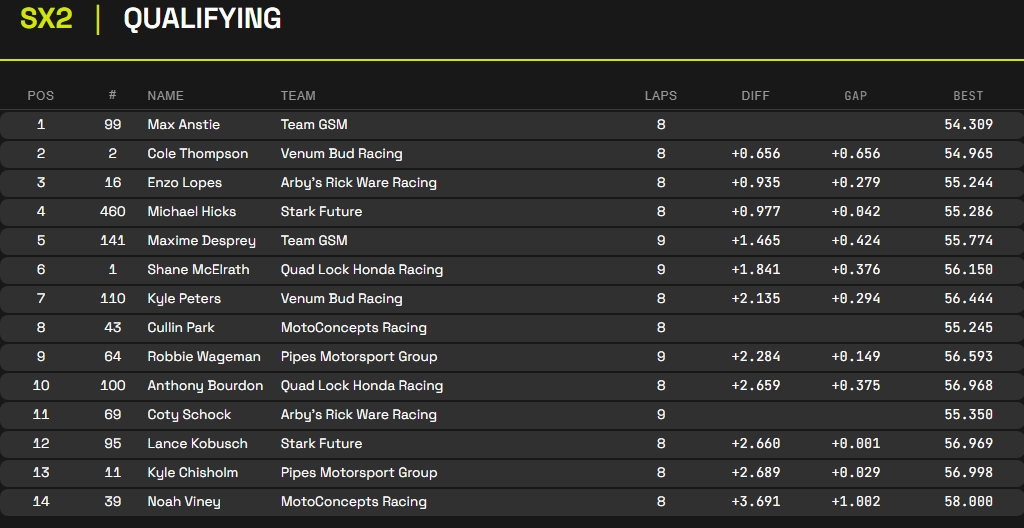Click Enzo Lopes rider name
Viewport: 1024px width, 528px height.
[x=184, y=183]
